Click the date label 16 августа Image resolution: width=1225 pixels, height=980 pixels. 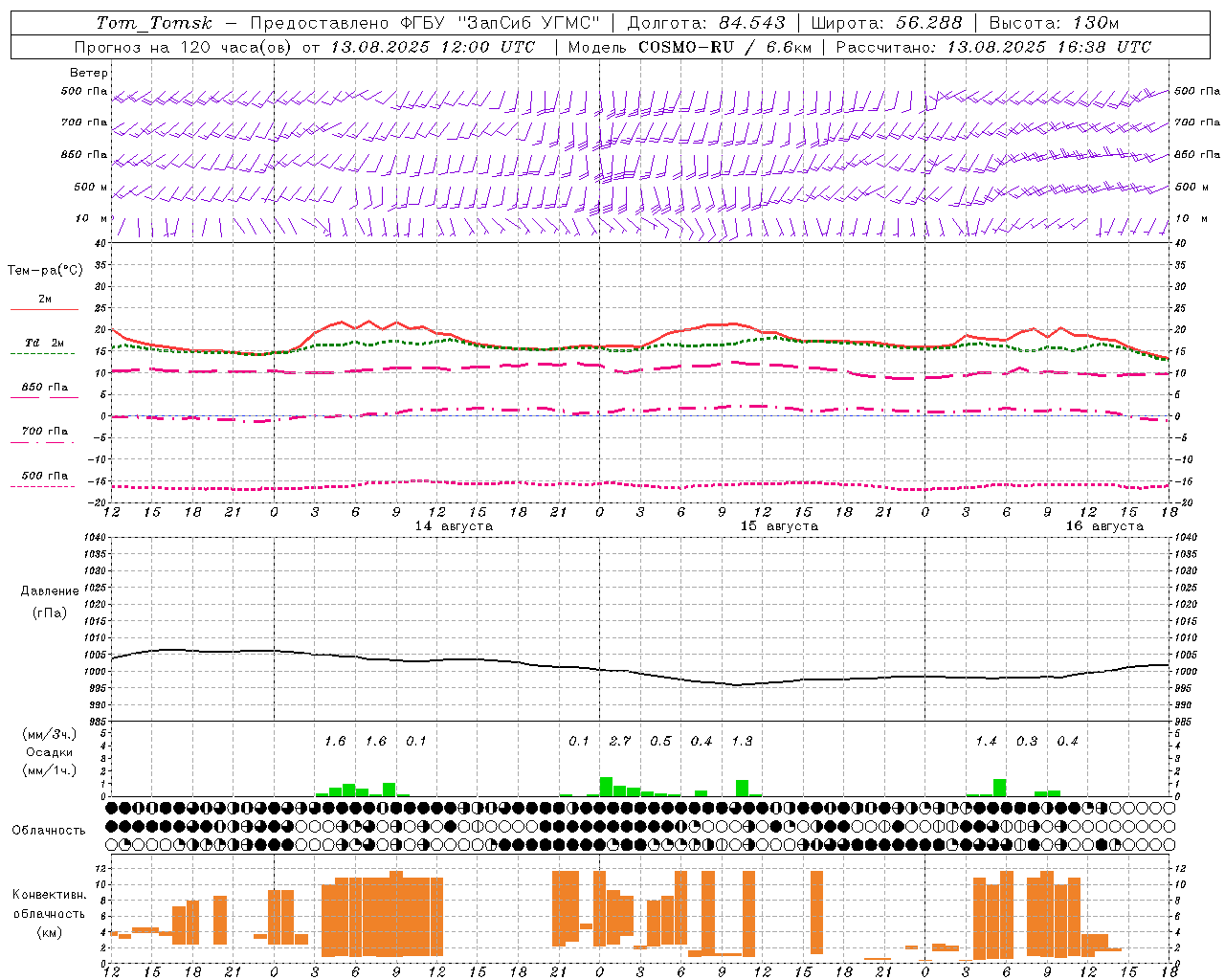pos(1104,526)
